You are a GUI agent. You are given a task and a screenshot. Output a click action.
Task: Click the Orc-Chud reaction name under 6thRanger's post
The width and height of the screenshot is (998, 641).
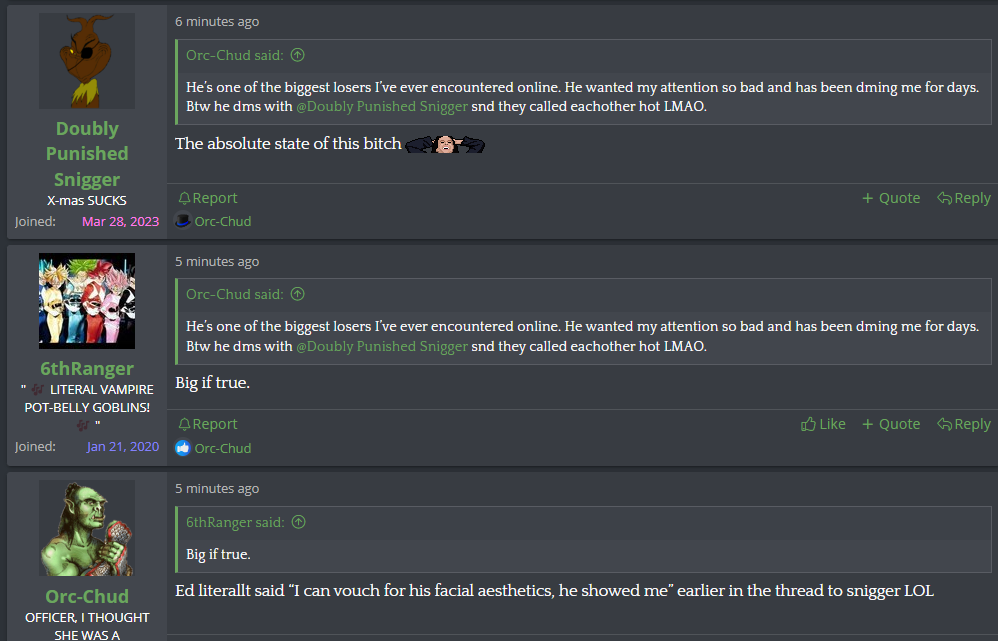tap(223, 448)
